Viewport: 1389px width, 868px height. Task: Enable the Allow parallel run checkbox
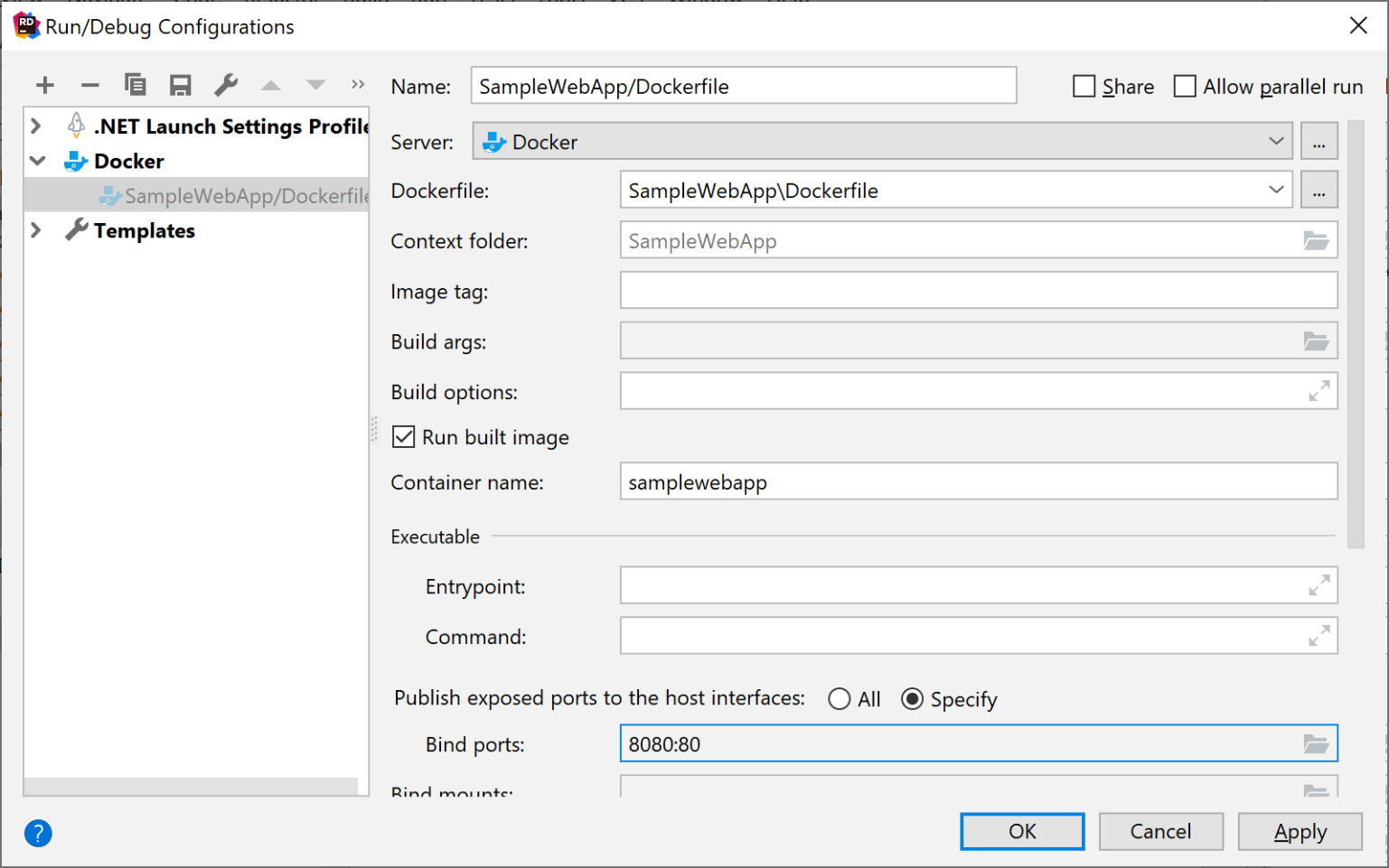(x=1184, y=87)
